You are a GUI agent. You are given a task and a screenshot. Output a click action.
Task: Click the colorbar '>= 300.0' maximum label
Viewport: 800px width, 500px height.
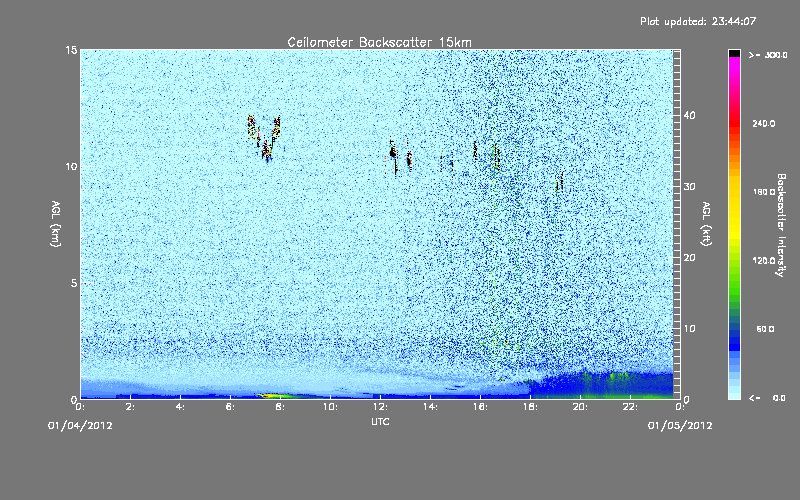tap(768, 55)
